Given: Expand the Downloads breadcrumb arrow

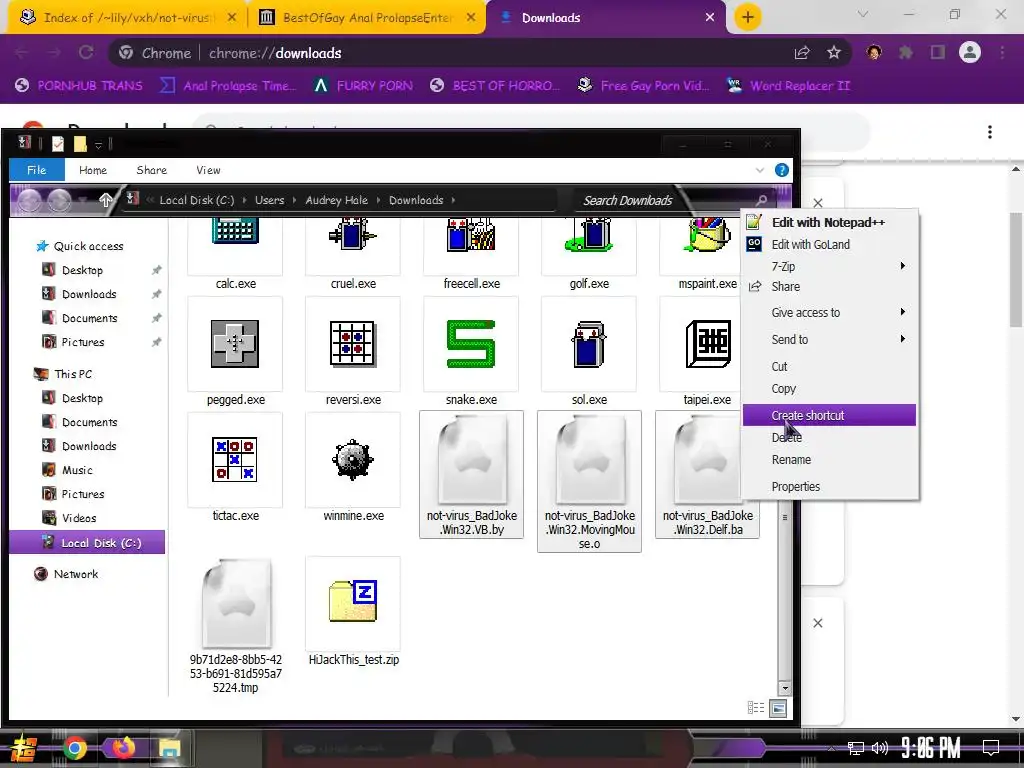Looking at the screenshot, I should click(453, 200).
